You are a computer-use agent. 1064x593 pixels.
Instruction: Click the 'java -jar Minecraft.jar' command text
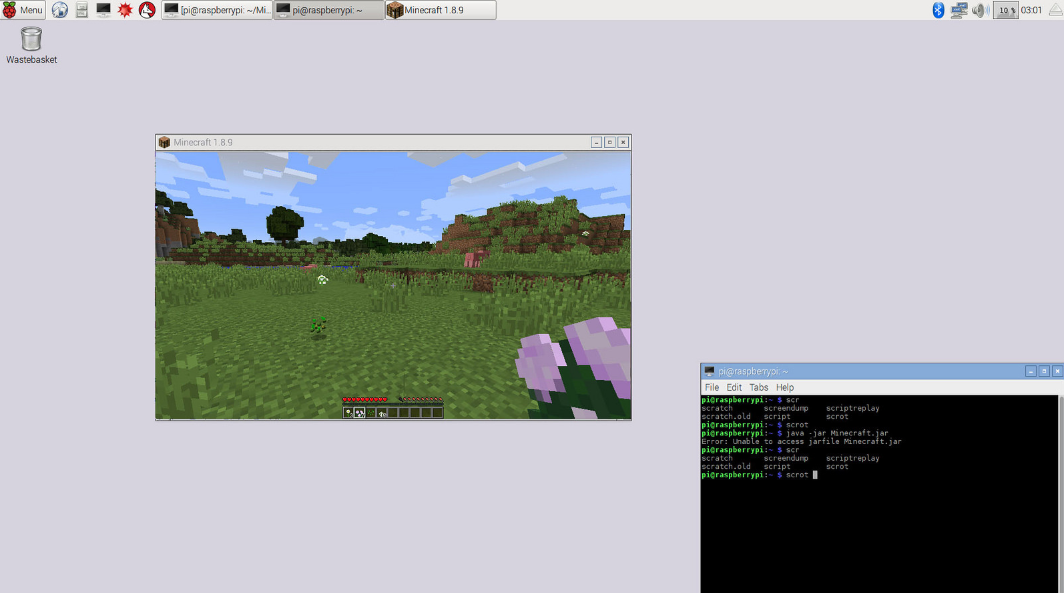pyautogui.click(x=837, y=433)
